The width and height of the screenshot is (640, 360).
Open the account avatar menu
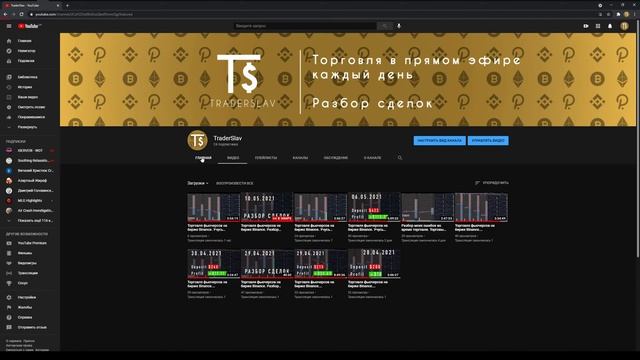click(624, 26)
